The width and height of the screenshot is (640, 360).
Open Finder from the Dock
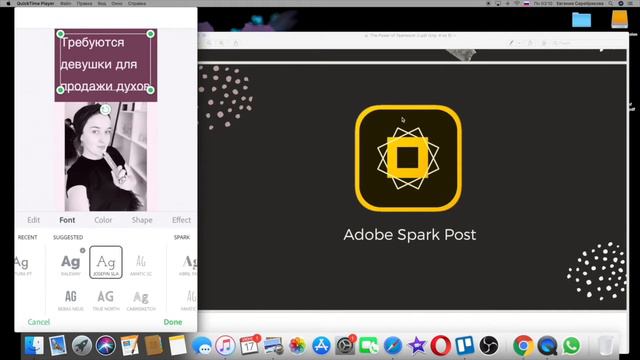[x=34, y=346]
